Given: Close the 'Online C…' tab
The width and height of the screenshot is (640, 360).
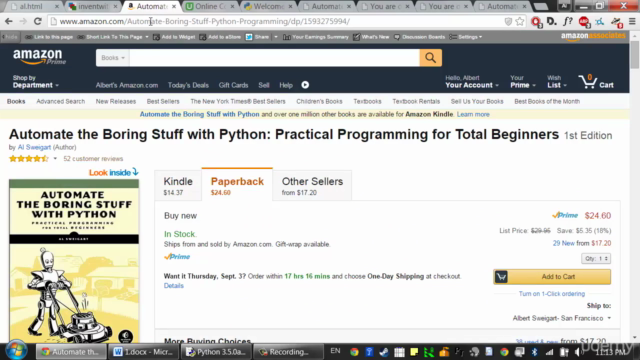Looking at the screenshot, I should 233,7.
